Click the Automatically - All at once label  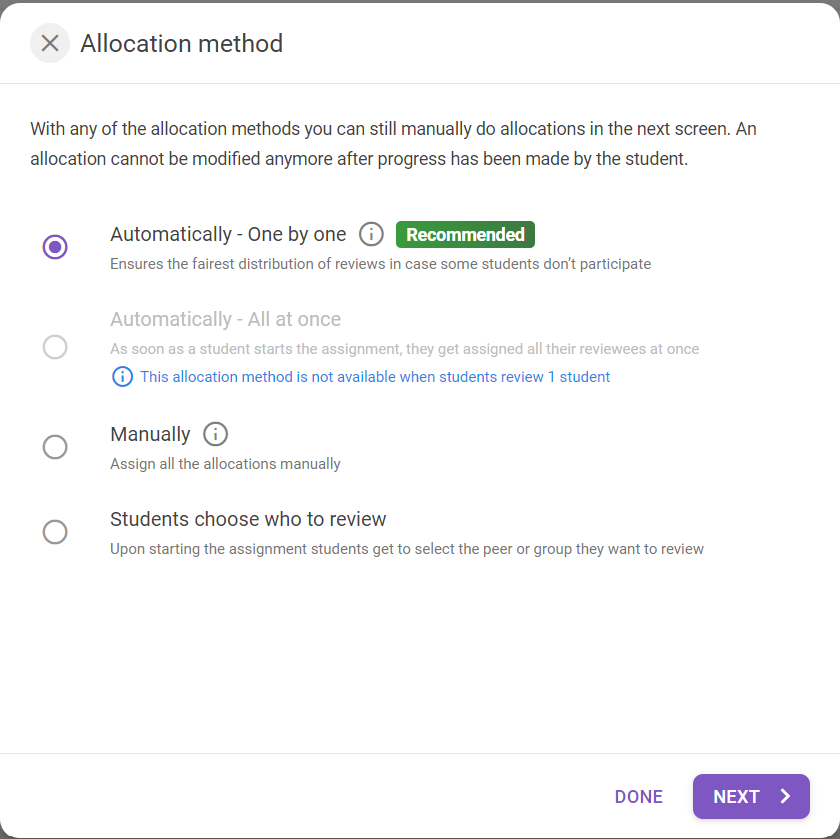(226, 319)
